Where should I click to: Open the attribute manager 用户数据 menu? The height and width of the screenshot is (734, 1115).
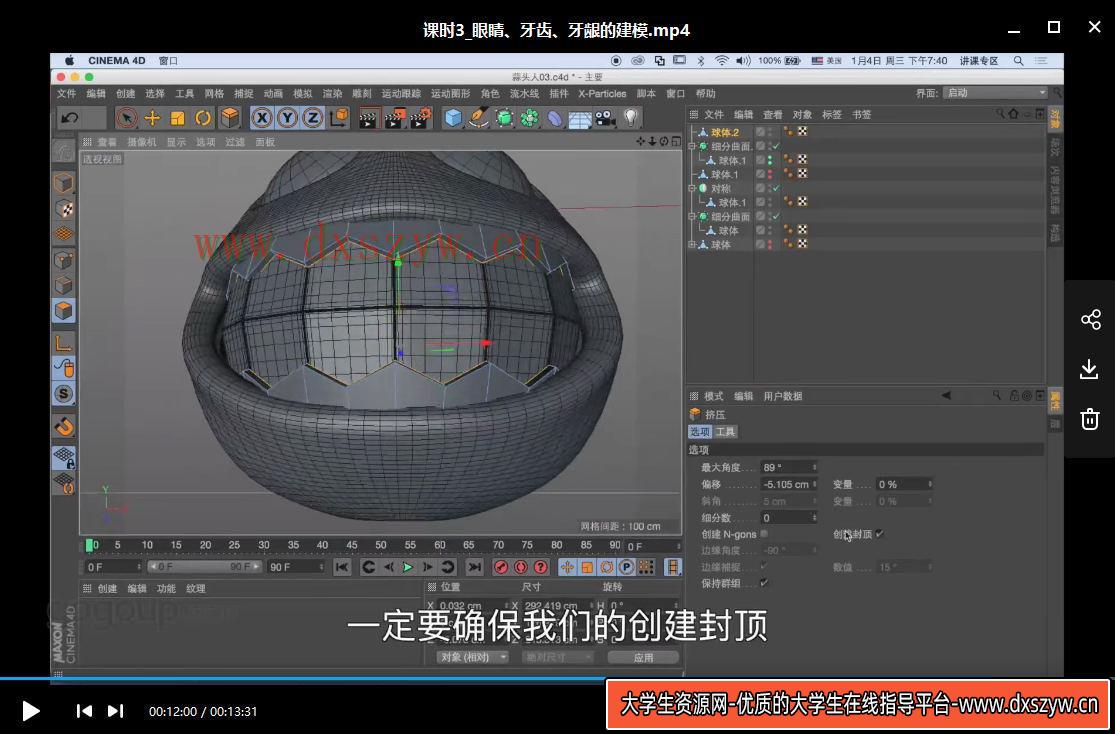[782, 396]
